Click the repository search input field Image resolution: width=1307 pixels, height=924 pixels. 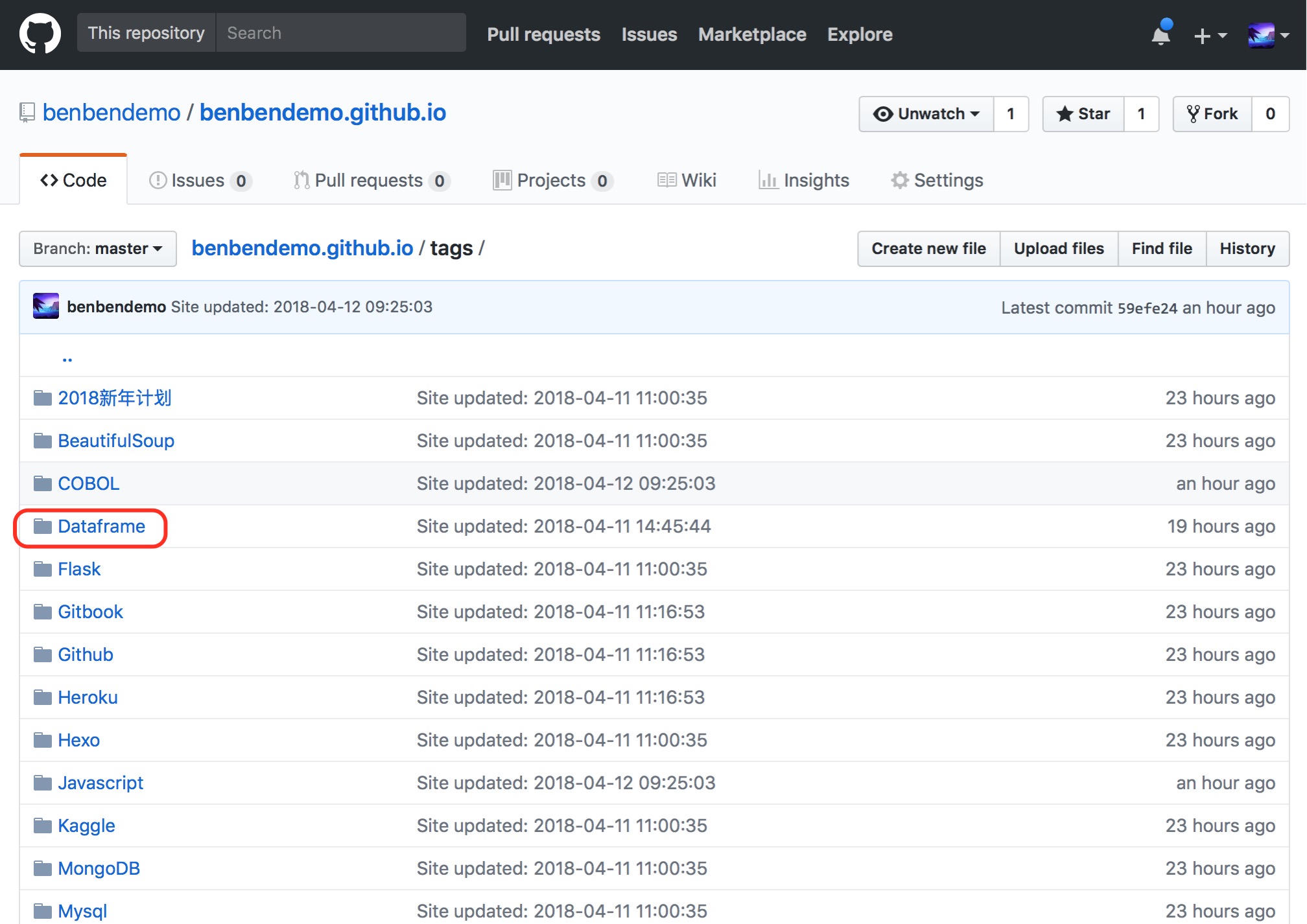pyautogui.click(x=342, y=32)
